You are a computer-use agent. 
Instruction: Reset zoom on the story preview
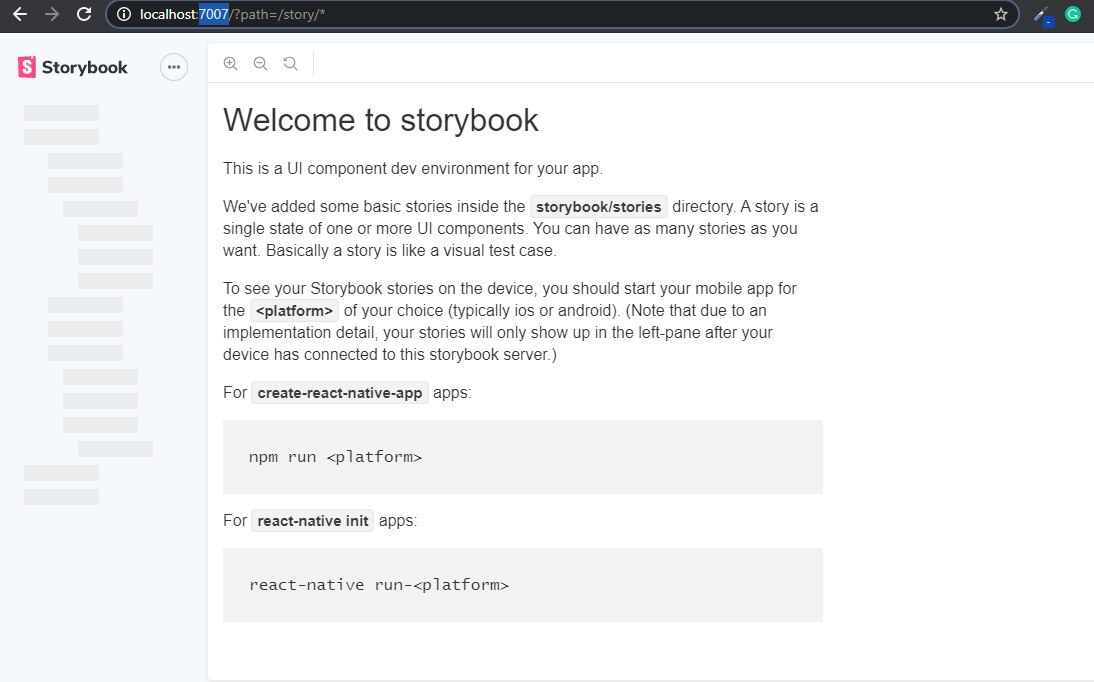coord(290,64)
